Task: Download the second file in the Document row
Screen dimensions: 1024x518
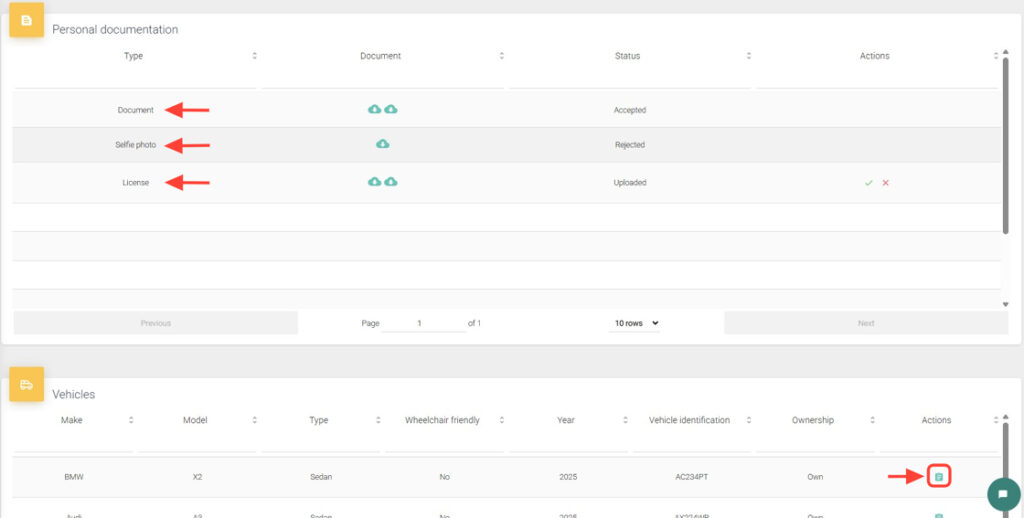Action: [x=391, y=109]
